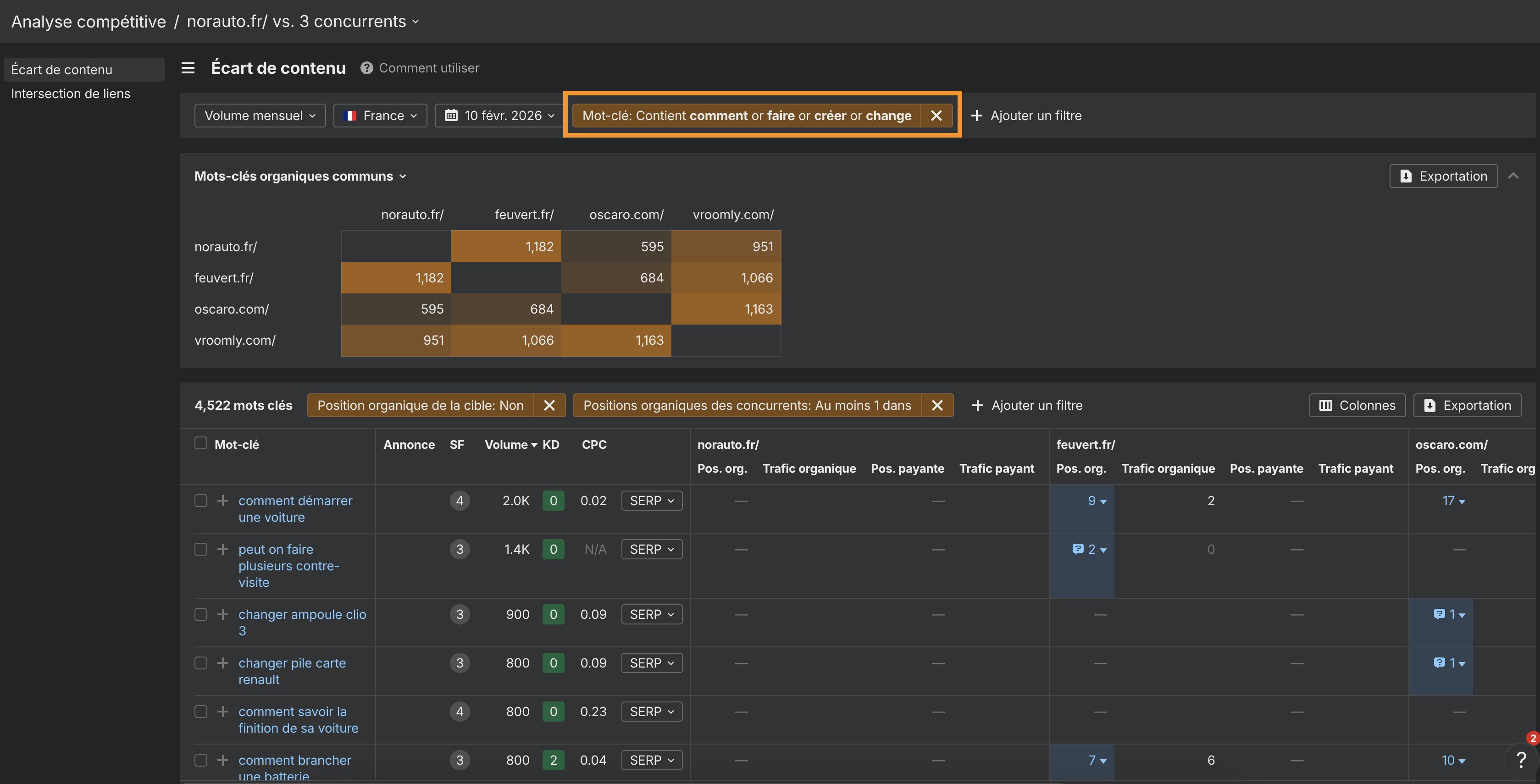1540x784 pixels.
Task: Click the calendar icon in the date filter
Action: tap(452, 116)
